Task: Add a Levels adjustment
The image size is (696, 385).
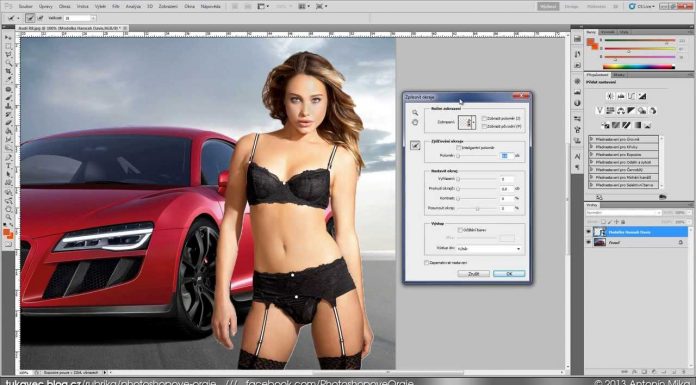Action: click(621, 96)
